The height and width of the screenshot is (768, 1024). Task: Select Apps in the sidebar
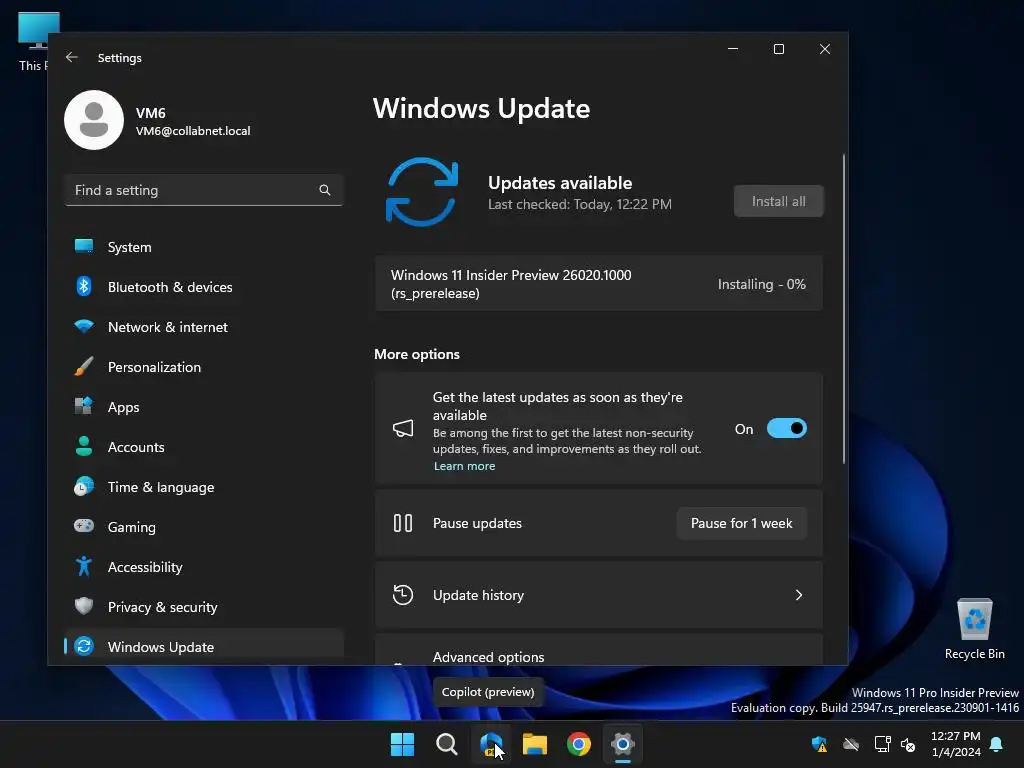coord(204,407)
